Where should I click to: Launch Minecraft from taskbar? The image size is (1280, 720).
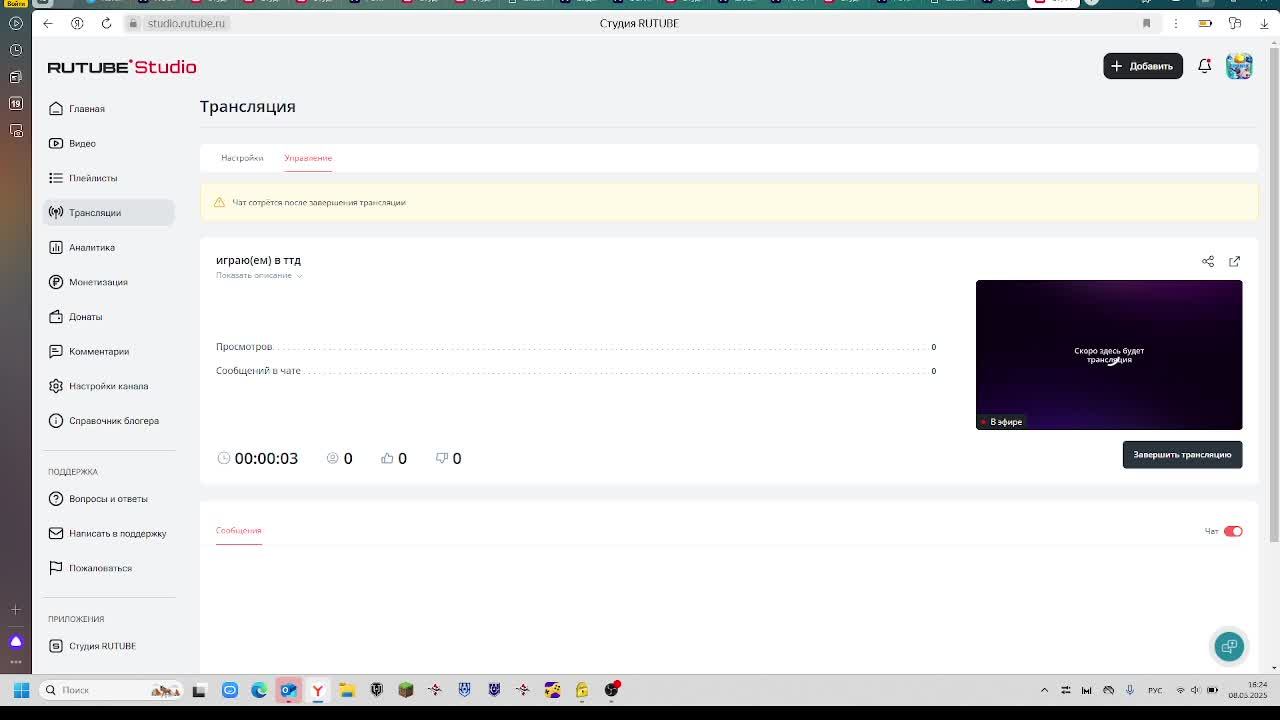pos(406,690)
